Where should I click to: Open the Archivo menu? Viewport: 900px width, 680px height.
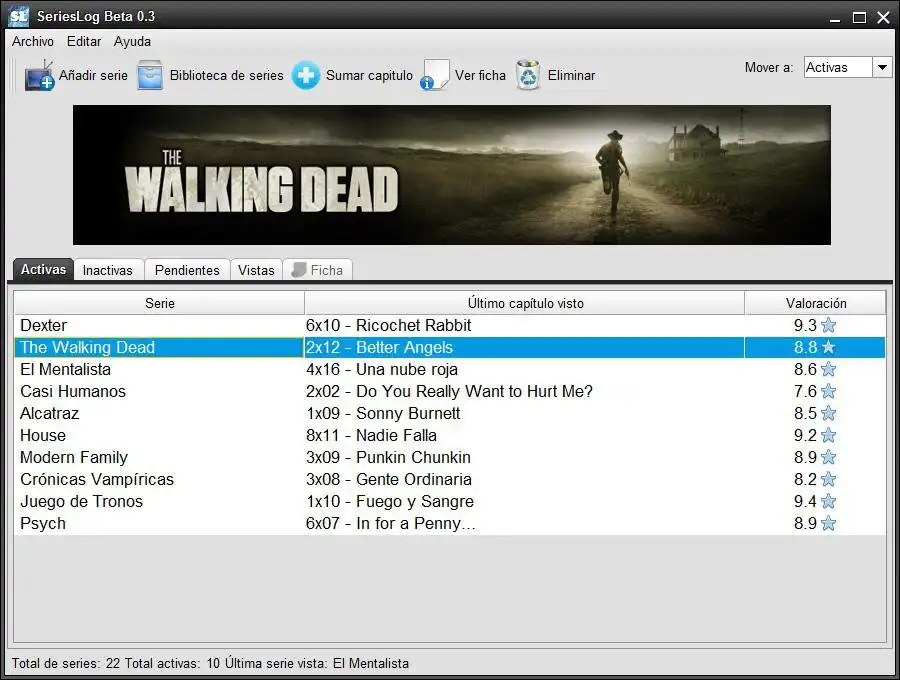(33, 41)
